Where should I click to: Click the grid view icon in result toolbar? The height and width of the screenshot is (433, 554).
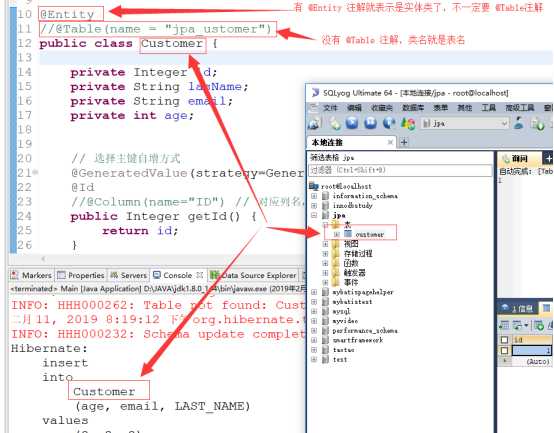(x=503, y=325)
